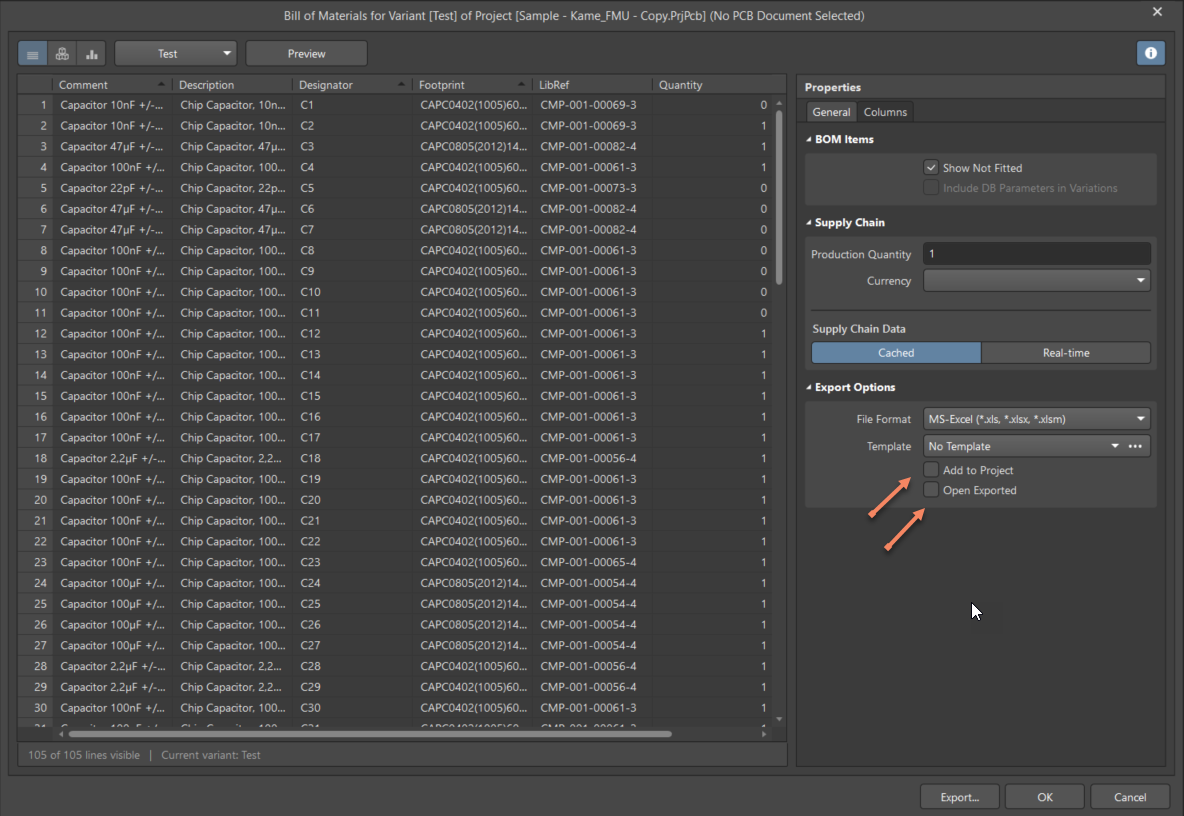Click the horizontal scrollbar of the table

click(370, 734)
